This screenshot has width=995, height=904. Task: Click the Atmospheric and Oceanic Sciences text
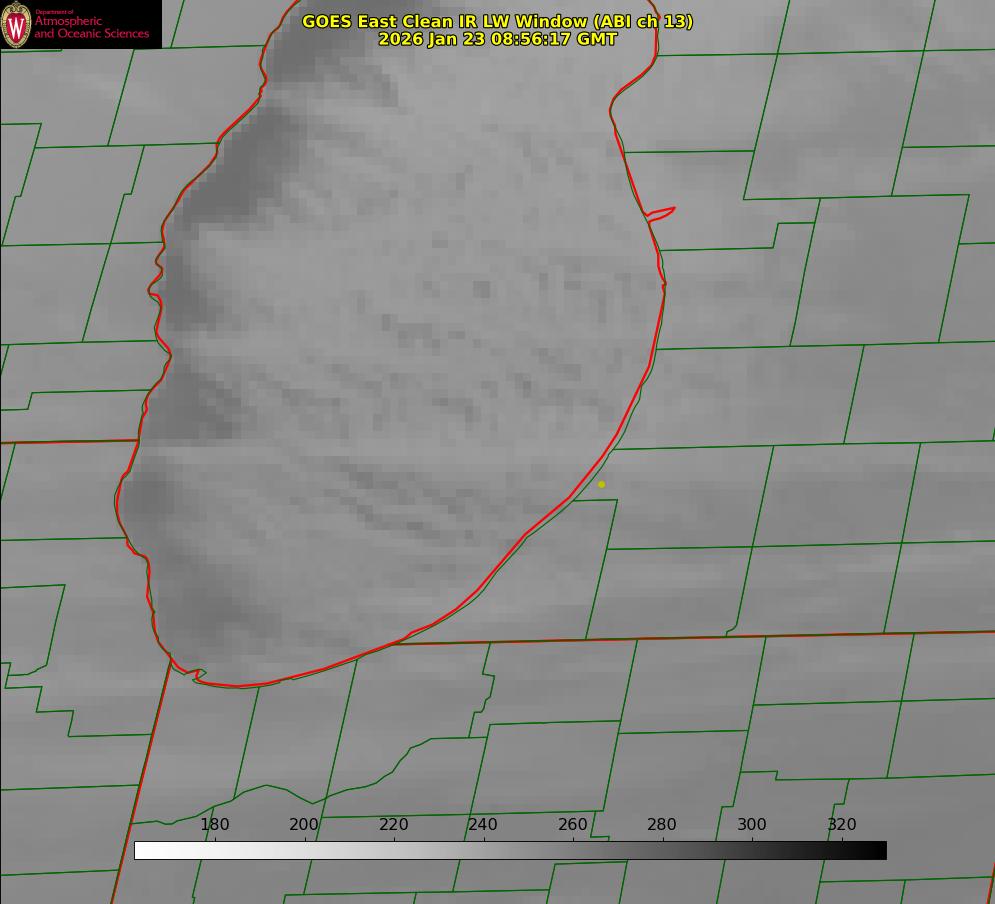point(91,27)
